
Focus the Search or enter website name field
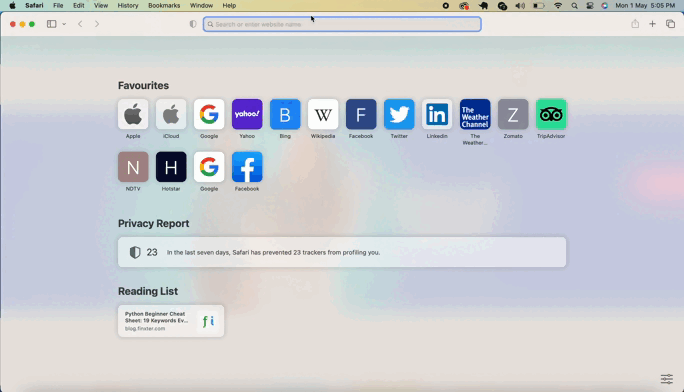(x=342, y=24)
